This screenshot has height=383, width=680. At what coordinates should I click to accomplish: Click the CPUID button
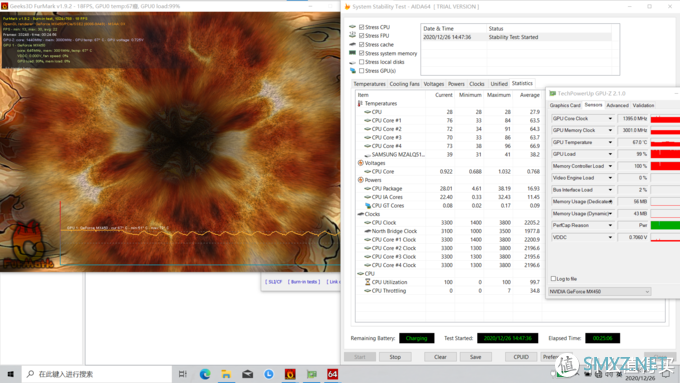pyautogui.click(x=521, y=357)
